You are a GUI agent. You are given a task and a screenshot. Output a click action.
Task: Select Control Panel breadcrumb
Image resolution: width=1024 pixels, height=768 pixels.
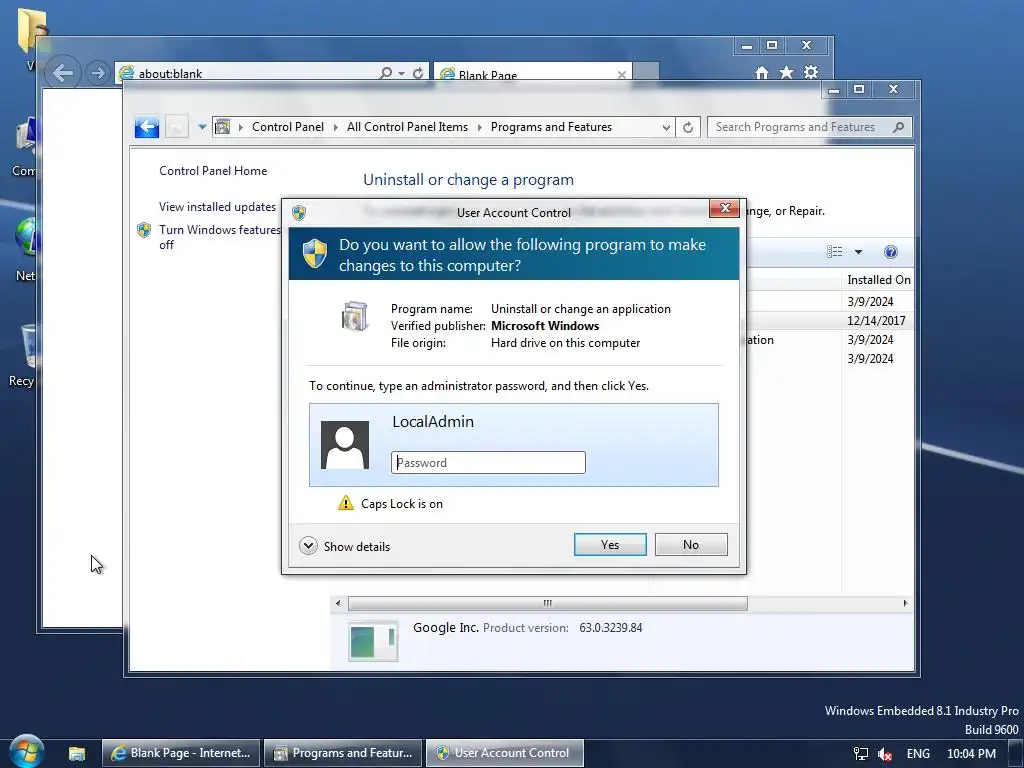[287, 127]
